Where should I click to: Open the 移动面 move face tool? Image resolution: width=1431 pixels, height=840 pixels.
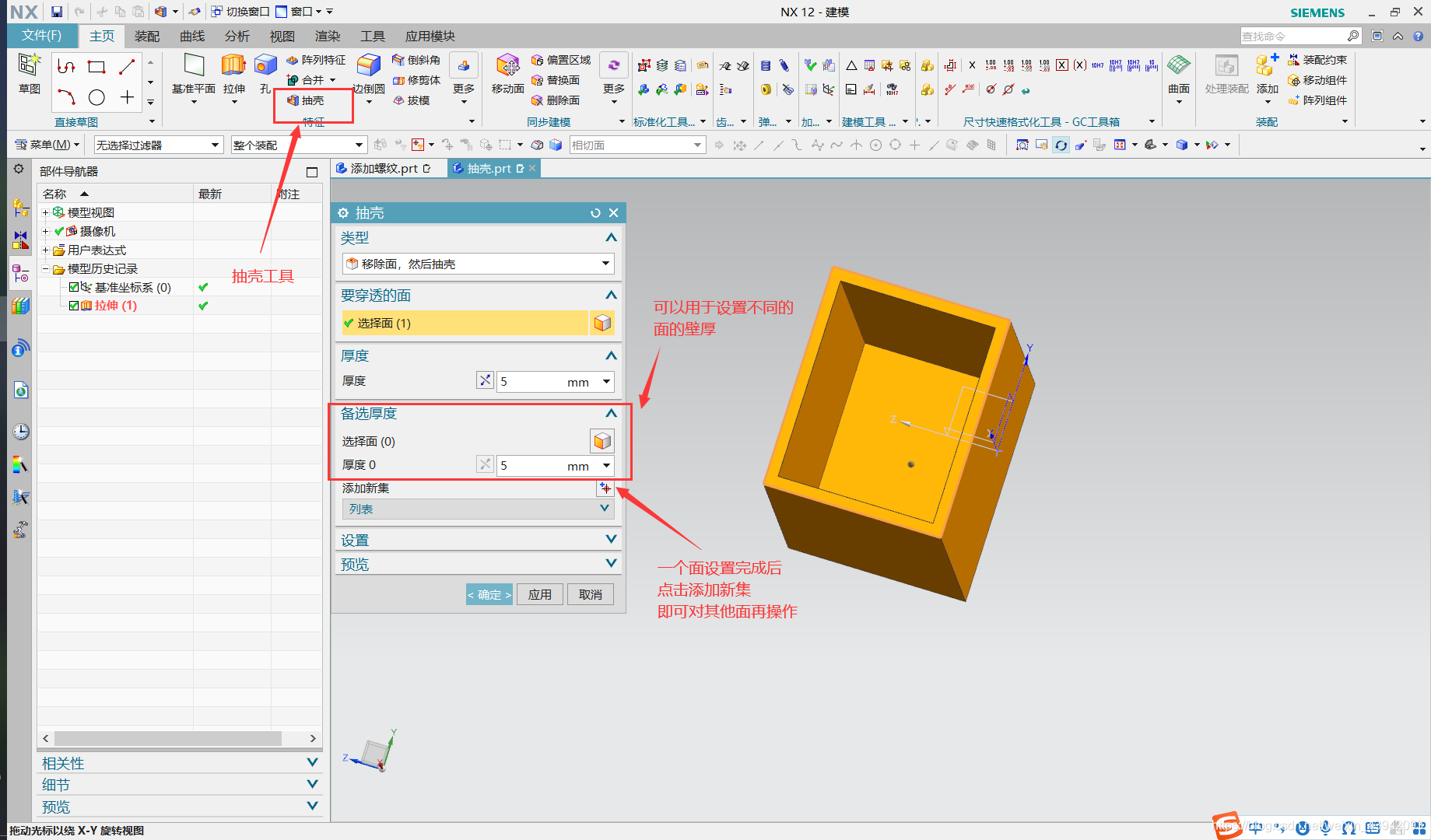pyautogui.click(x=507, y=74)
